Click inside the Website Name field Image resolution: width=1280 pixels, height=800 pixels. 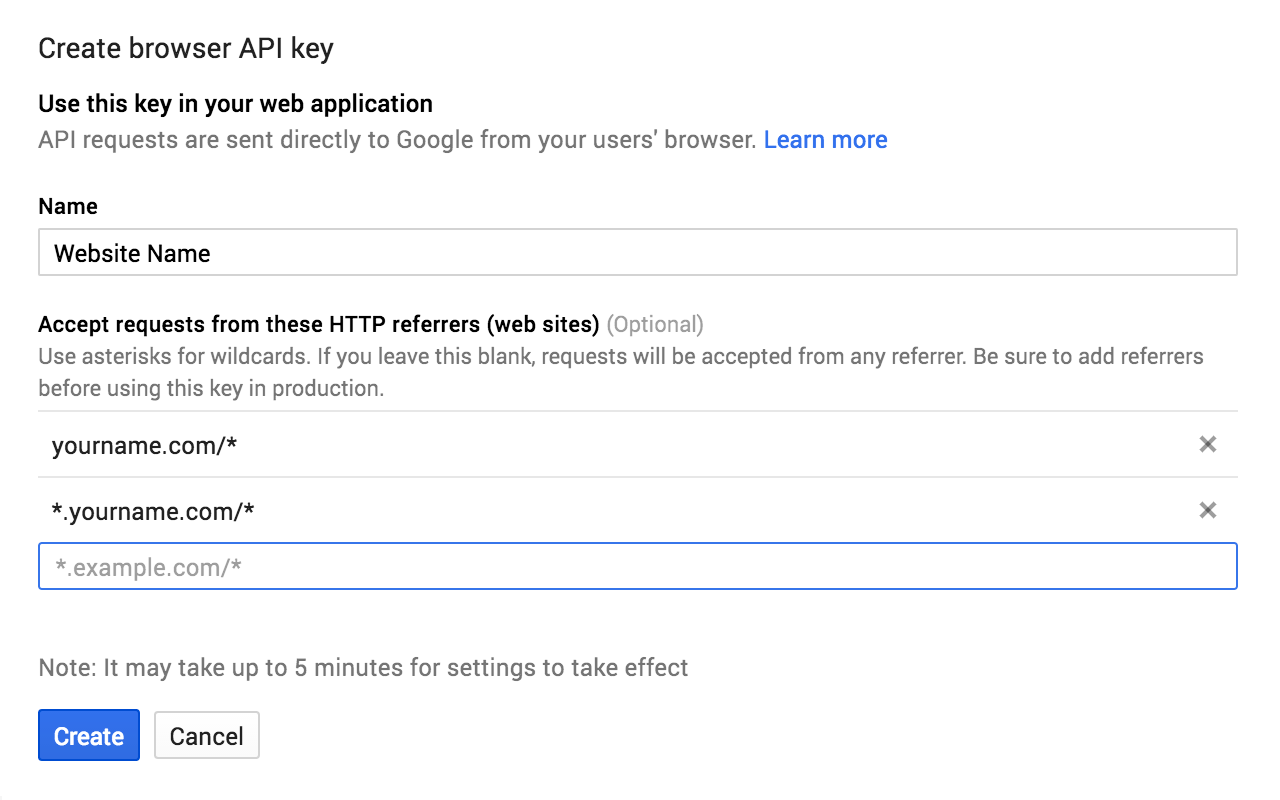click(400, 252)
